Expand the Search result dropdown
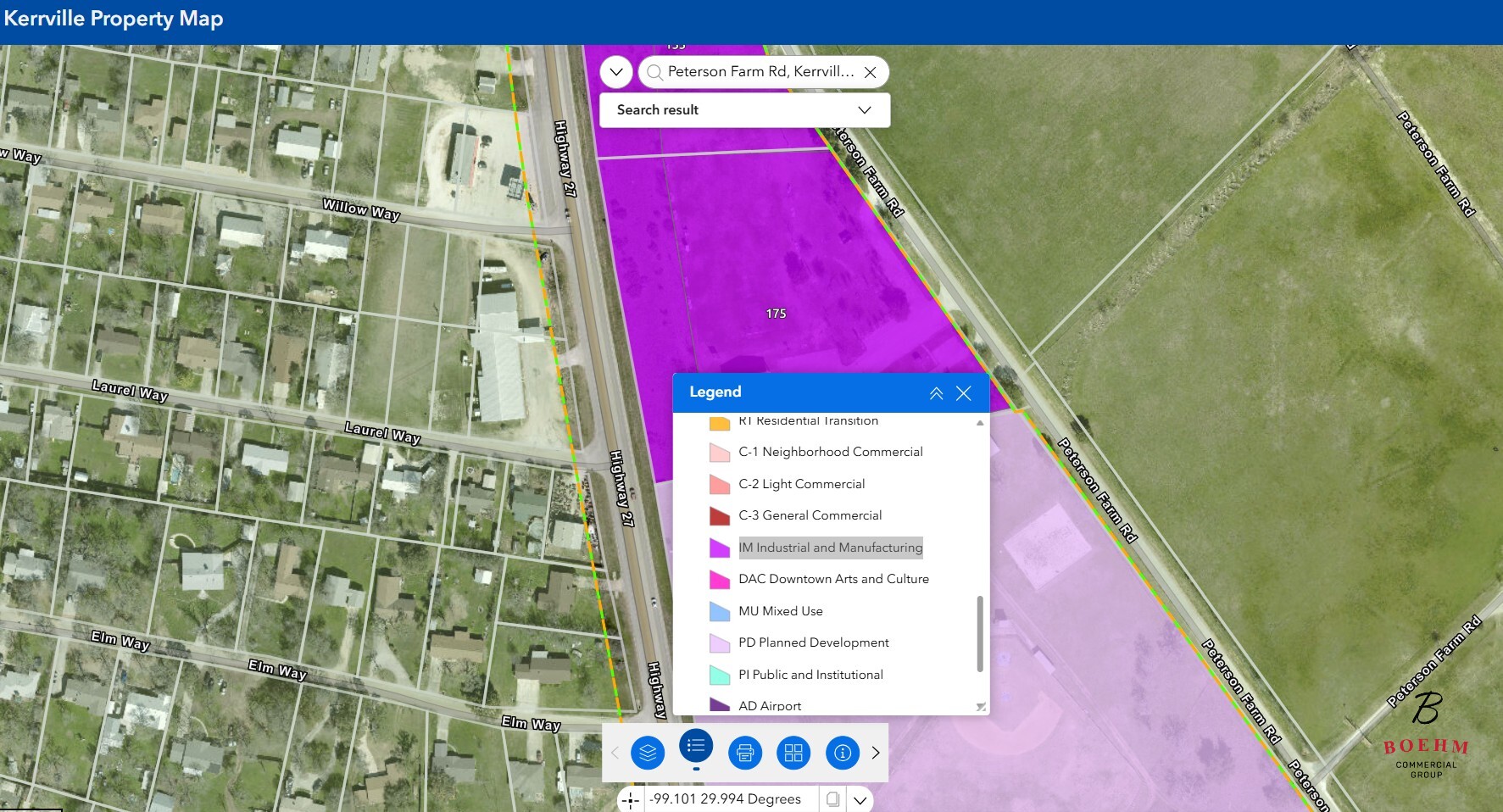 [x=864, y=110]
